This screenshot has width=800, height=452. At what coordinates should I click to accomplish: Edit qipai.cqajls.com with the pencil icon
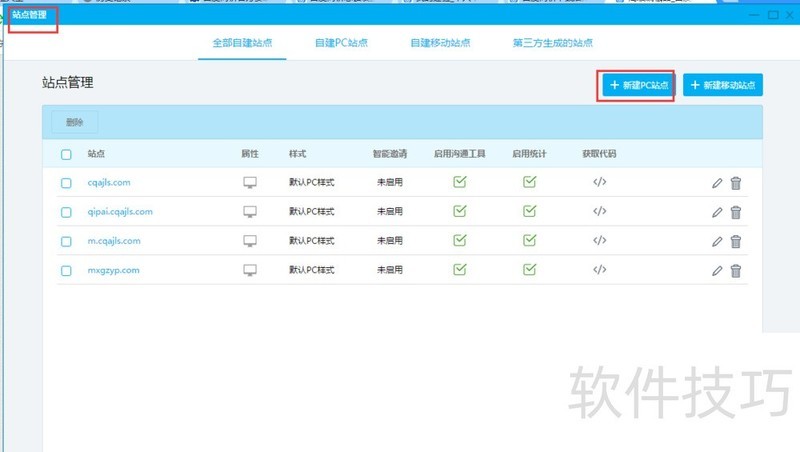point(717,212)
